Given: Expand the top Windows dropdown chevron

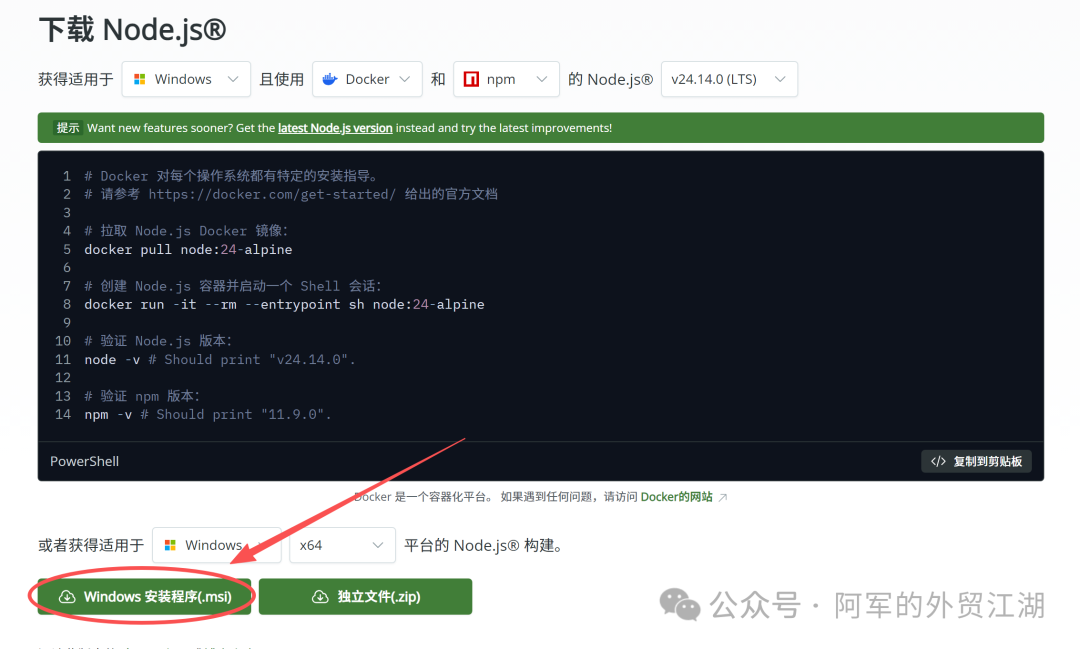Looking at the screenshot, I should tap(233, 79).
